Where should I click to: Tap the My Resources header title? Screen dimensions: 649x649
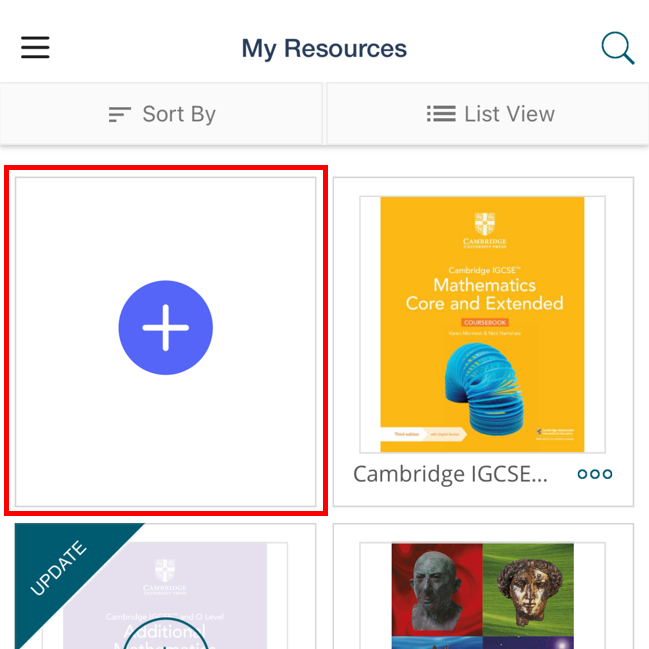pos(324,48)
